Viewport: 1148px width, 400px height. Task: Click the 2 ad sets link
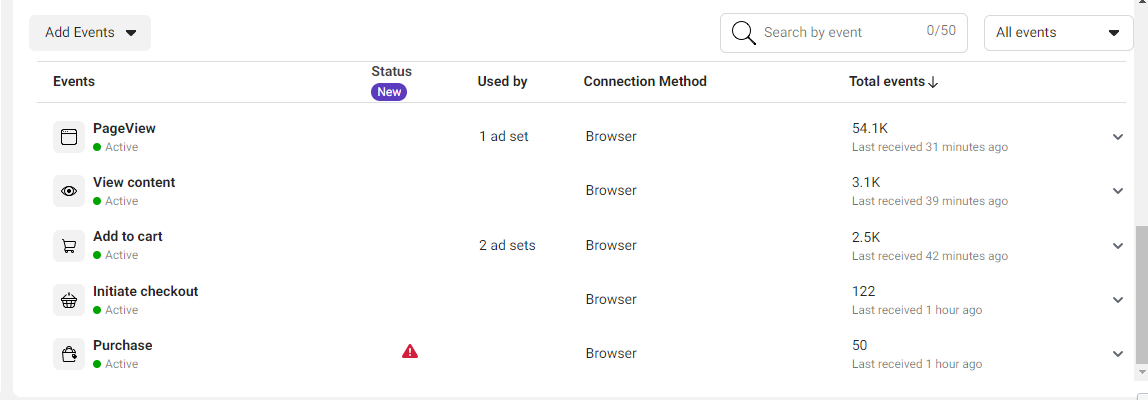(x=507, y=246)
